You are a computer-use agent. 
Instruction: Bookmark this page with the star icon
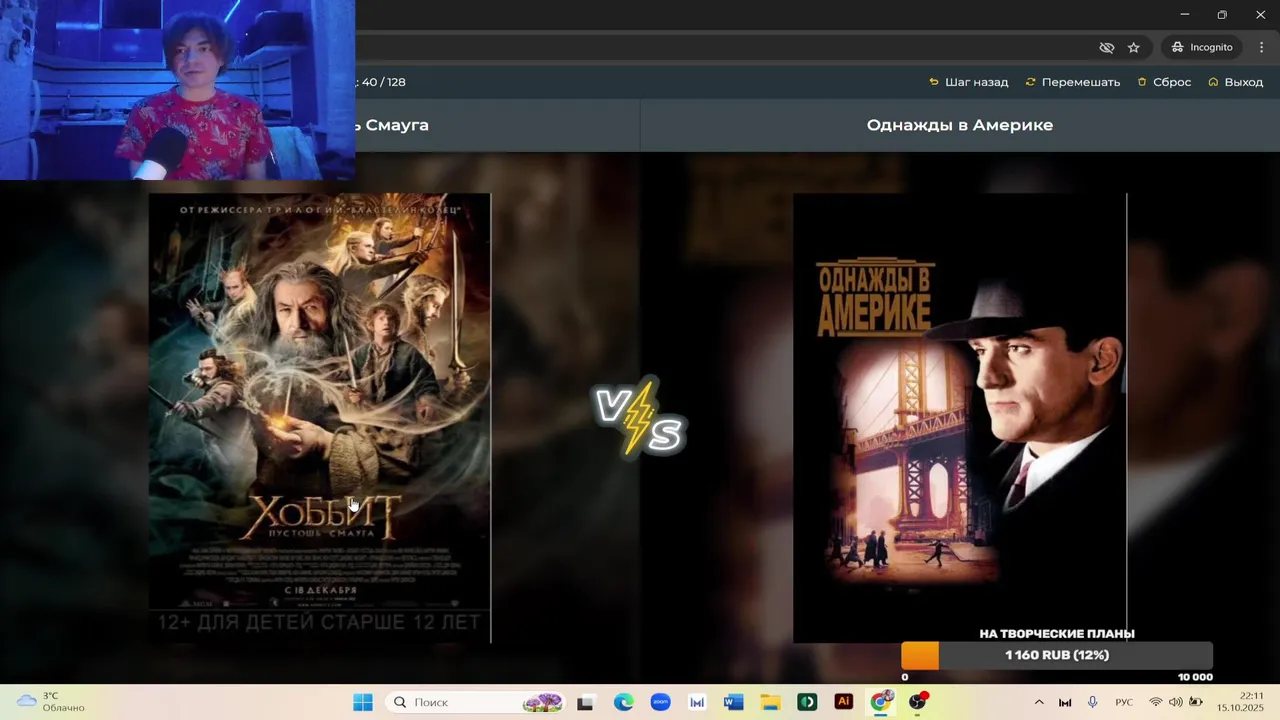1133,47
